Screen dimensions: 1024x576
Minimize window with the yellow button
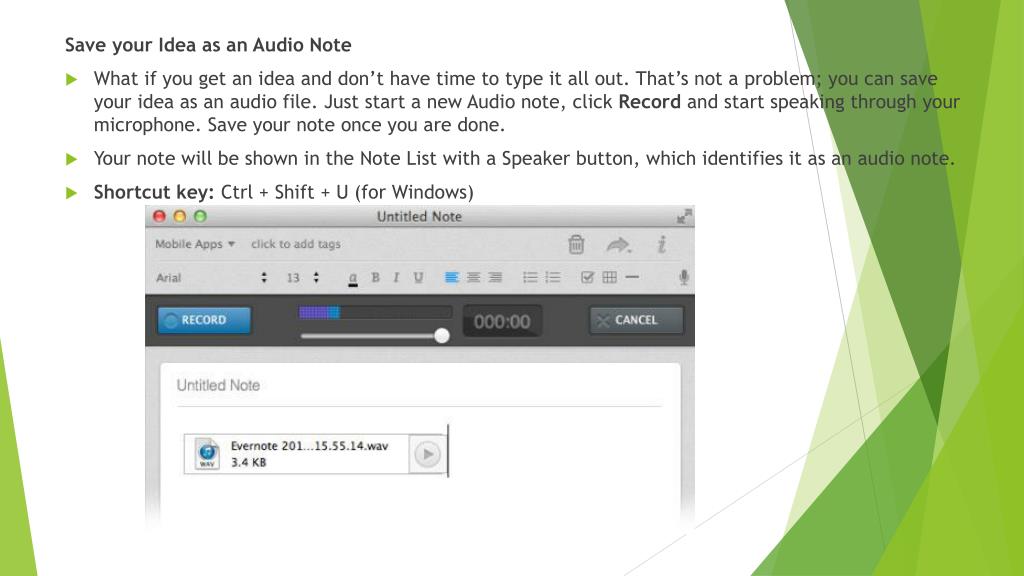180,216
